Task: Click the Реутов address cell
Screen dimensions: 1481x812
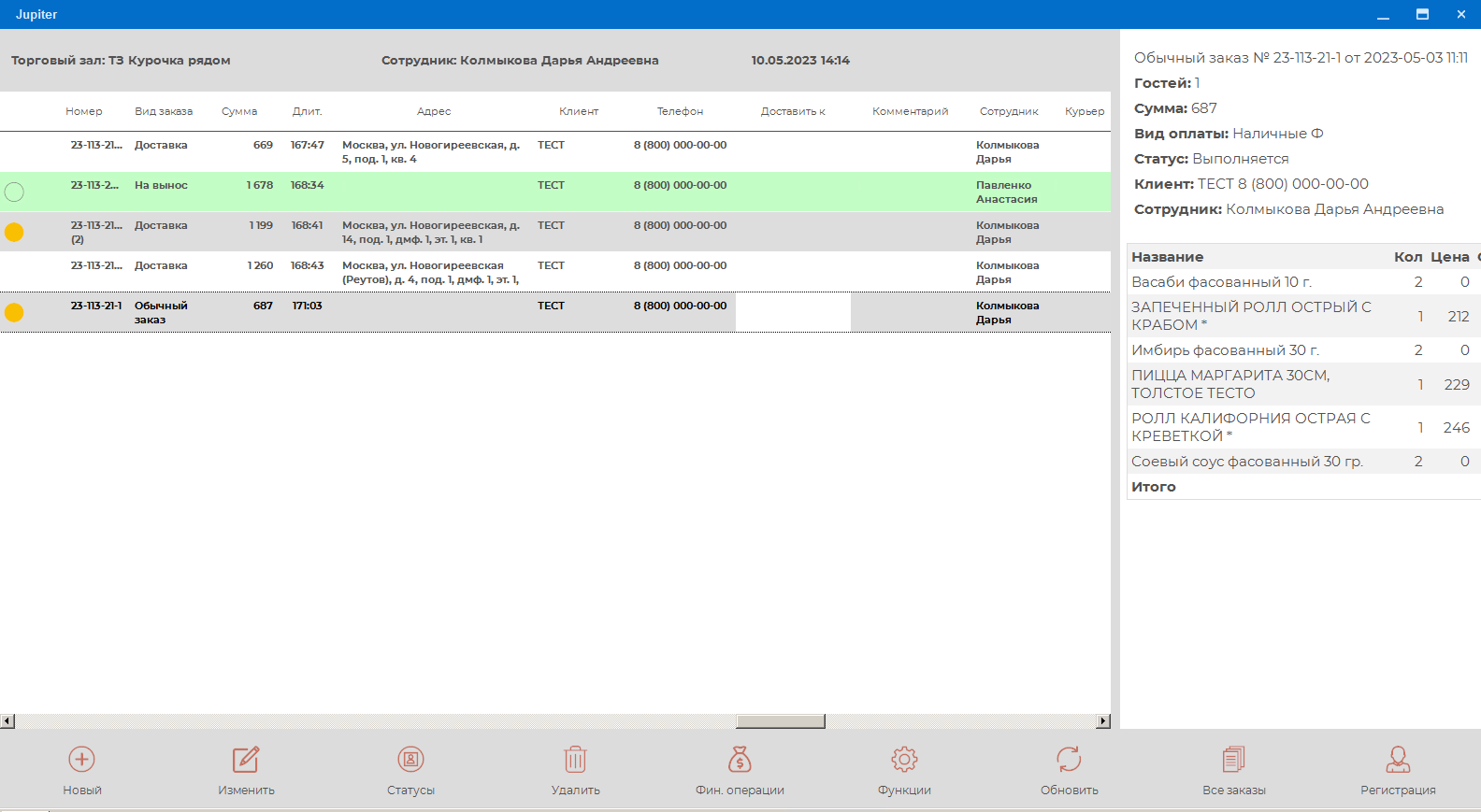Action: click(x=430, y=272)
